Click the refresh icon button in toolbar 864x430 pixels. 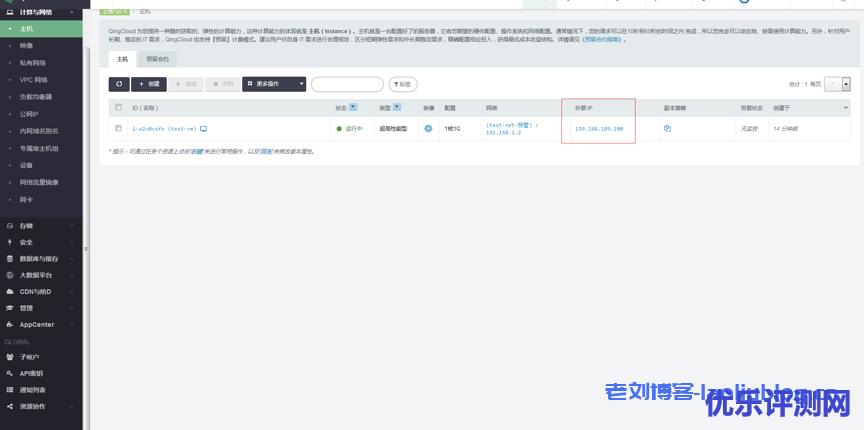tap(119, 84)
